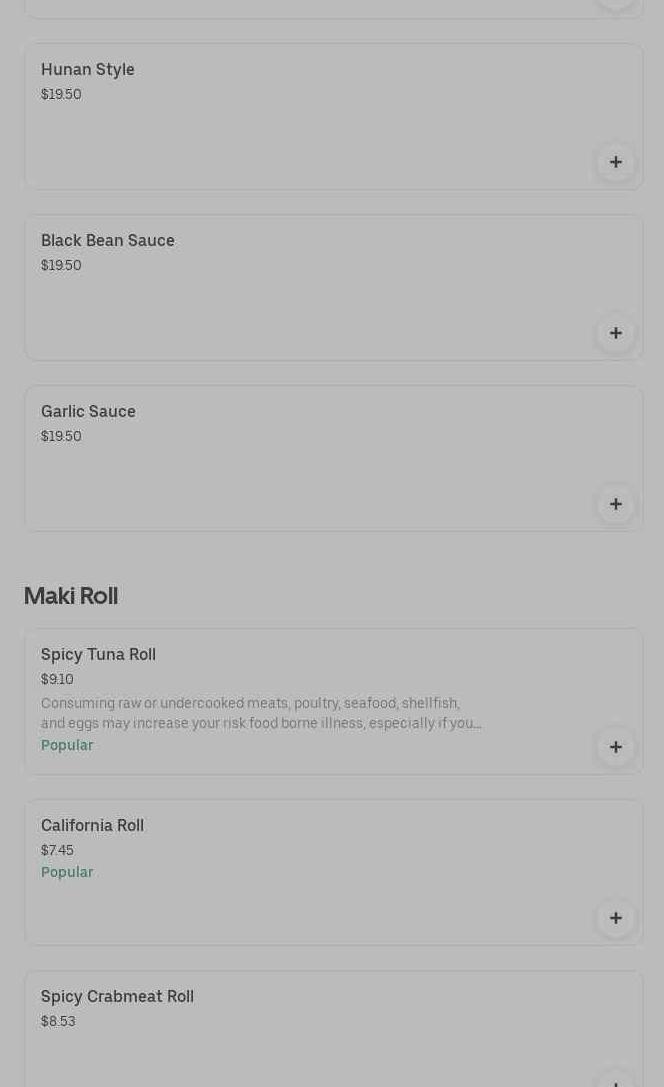Click the $19.50 price under Black Bean Sauce
The image size is (664, 1087).
pos(61,265)
